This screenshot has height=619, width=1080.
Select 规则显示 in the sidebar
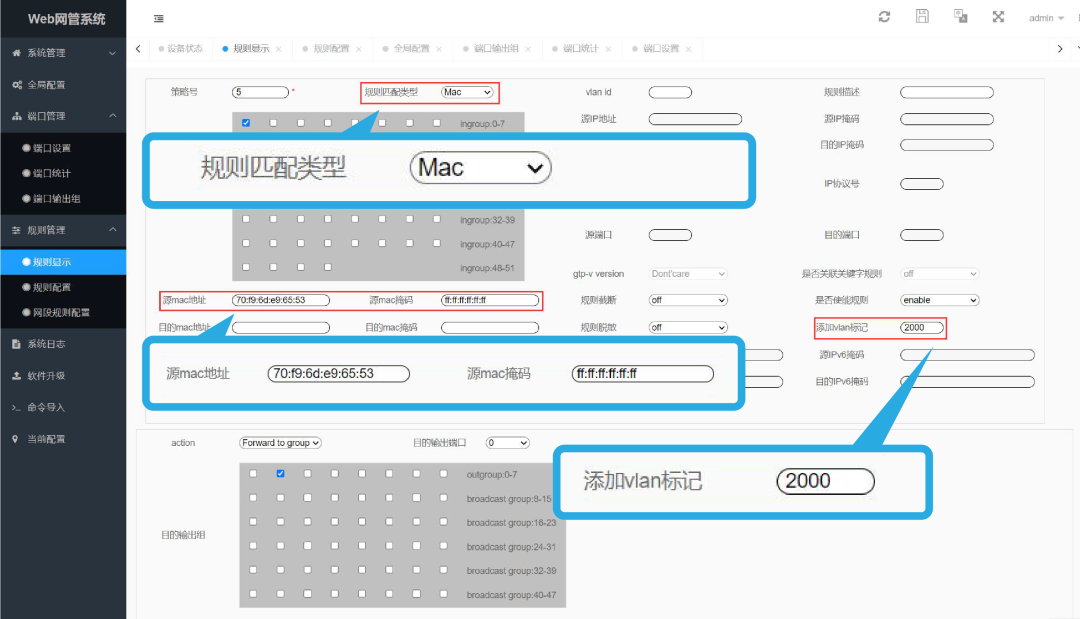(63, 262)
